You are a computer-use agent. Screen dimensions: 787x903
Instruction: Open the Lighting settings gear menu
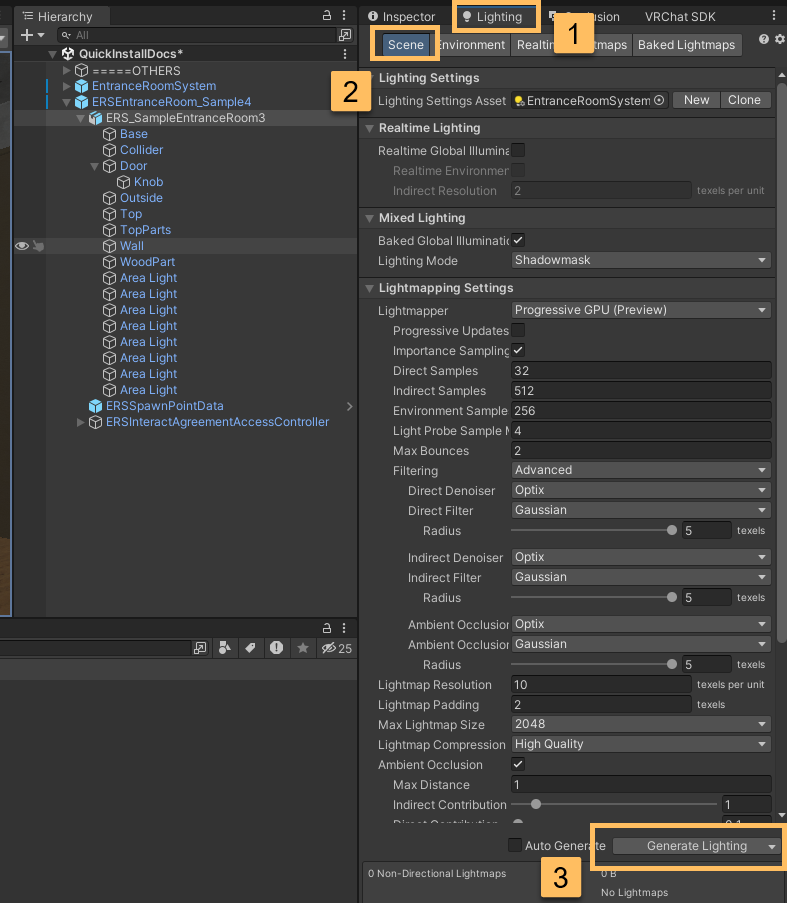point(779,40)
